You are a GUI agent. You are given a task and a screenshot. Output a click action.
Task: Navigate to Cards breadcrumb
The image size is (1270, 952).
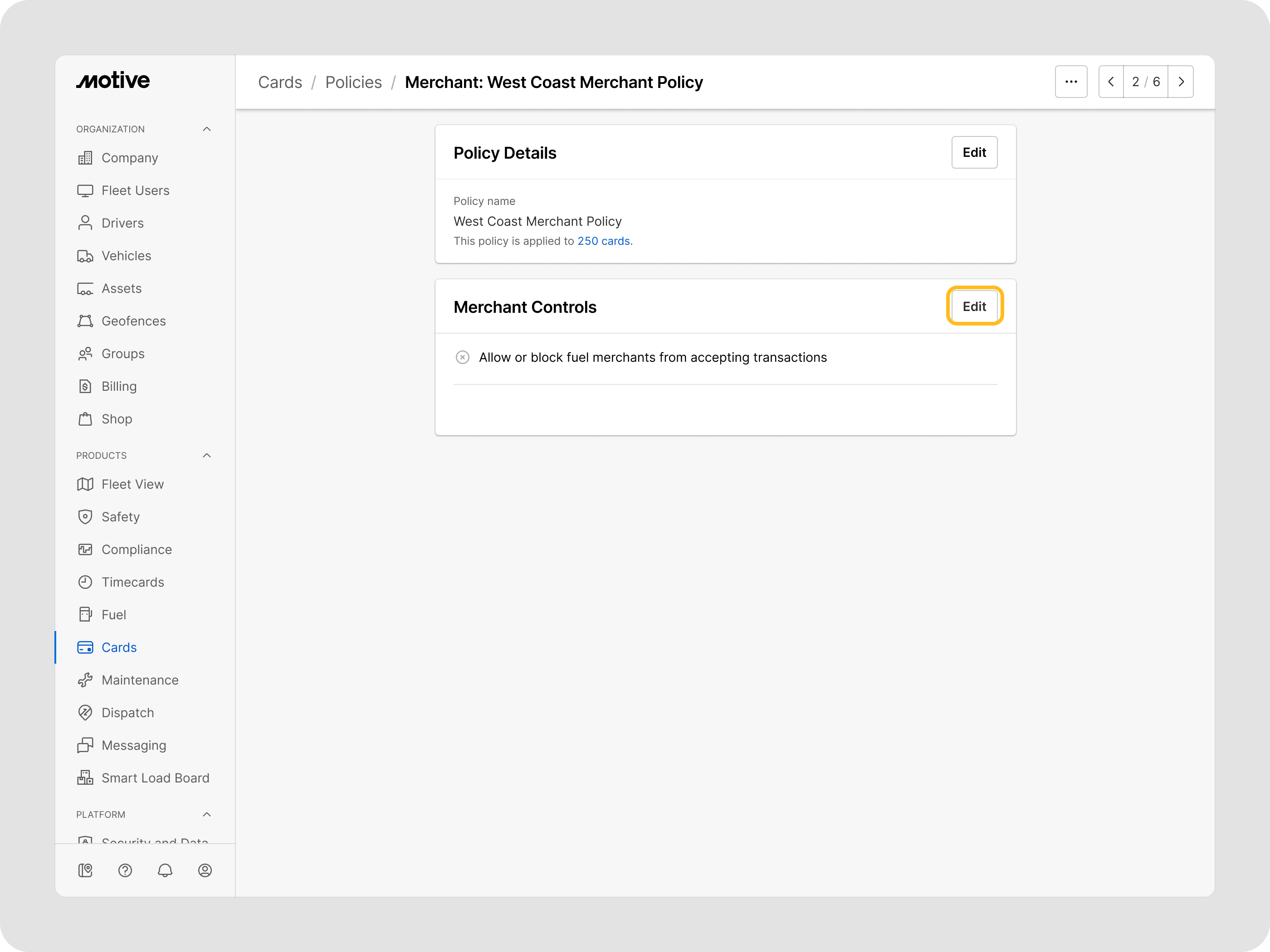click(x=279, y=83)
